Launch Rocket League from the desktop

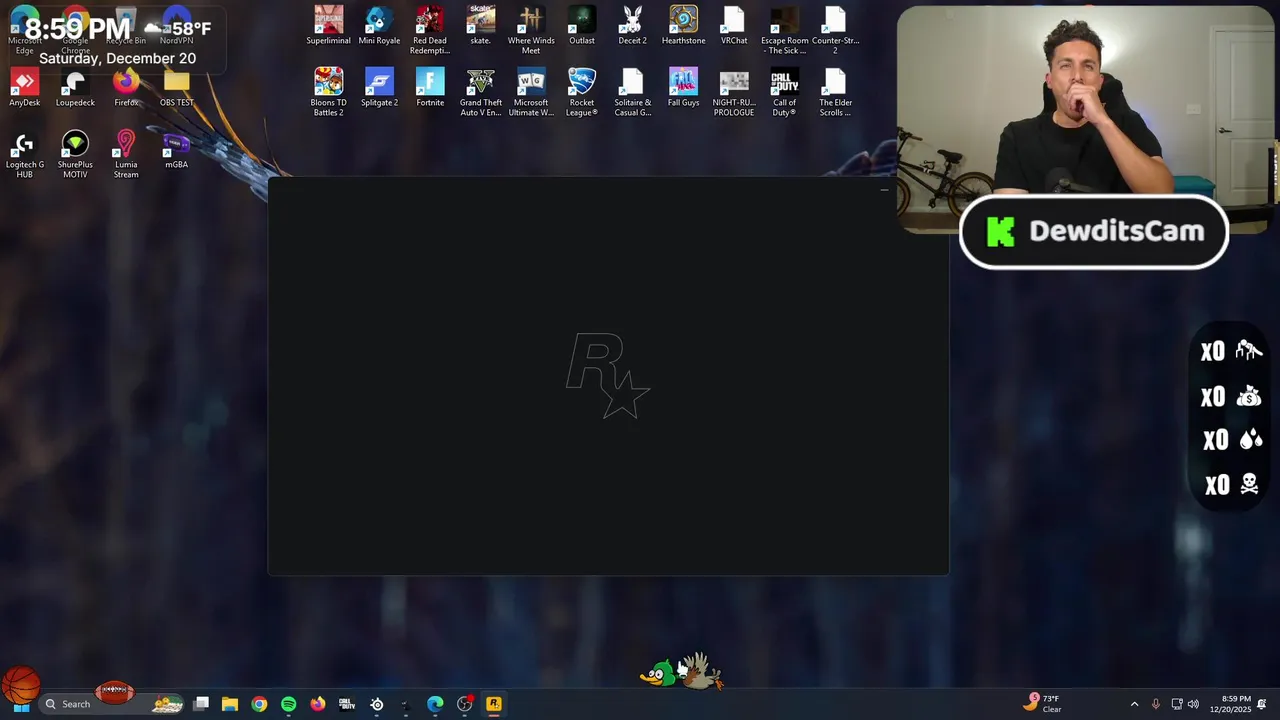[582, 93]
